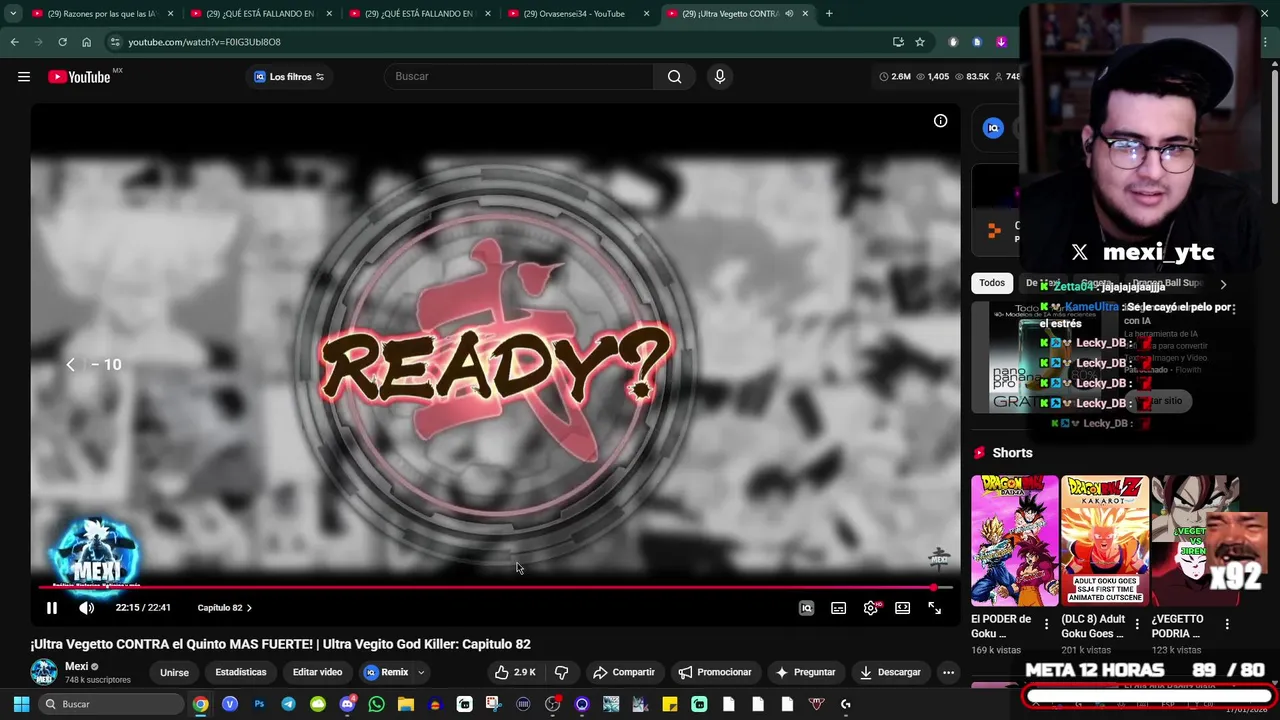Open the YouTube hamburger guide menu

24,77
